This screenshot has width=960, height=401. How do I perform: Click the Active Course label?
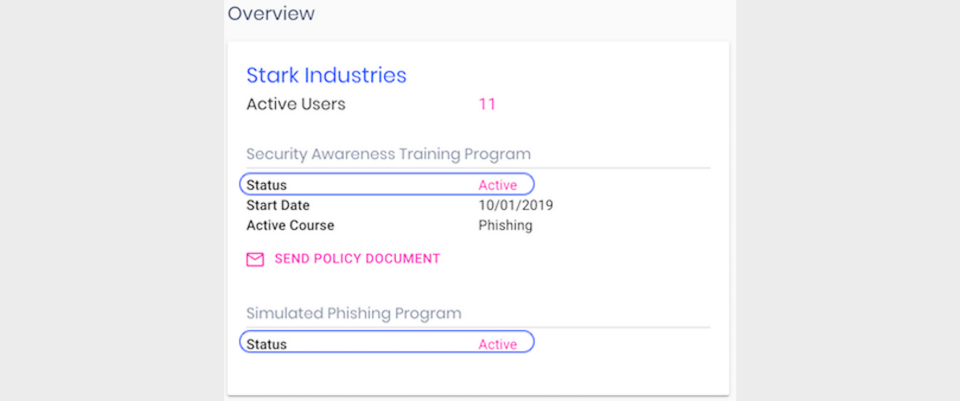[290, 225]
